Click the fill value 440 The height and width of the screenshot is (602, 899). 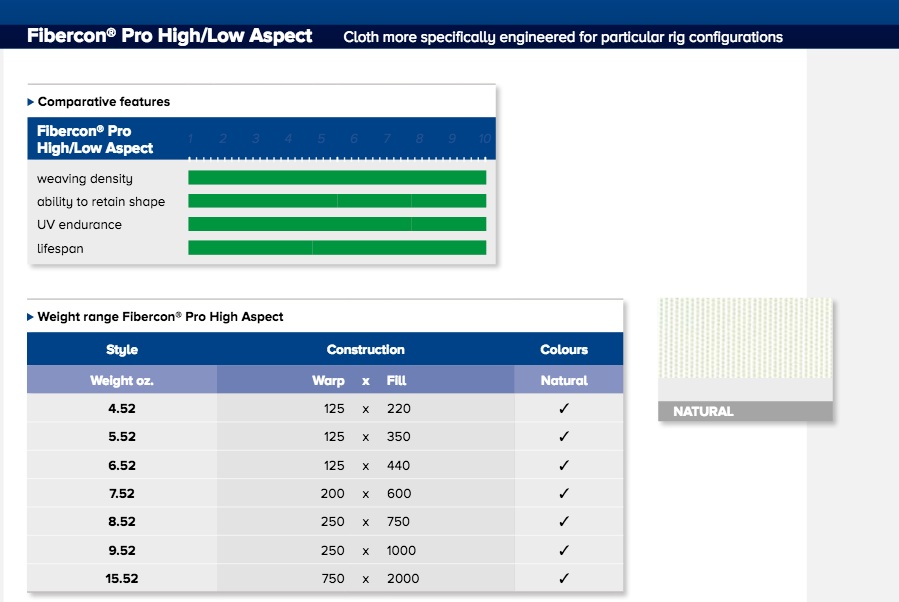click(x=398, y=465)
